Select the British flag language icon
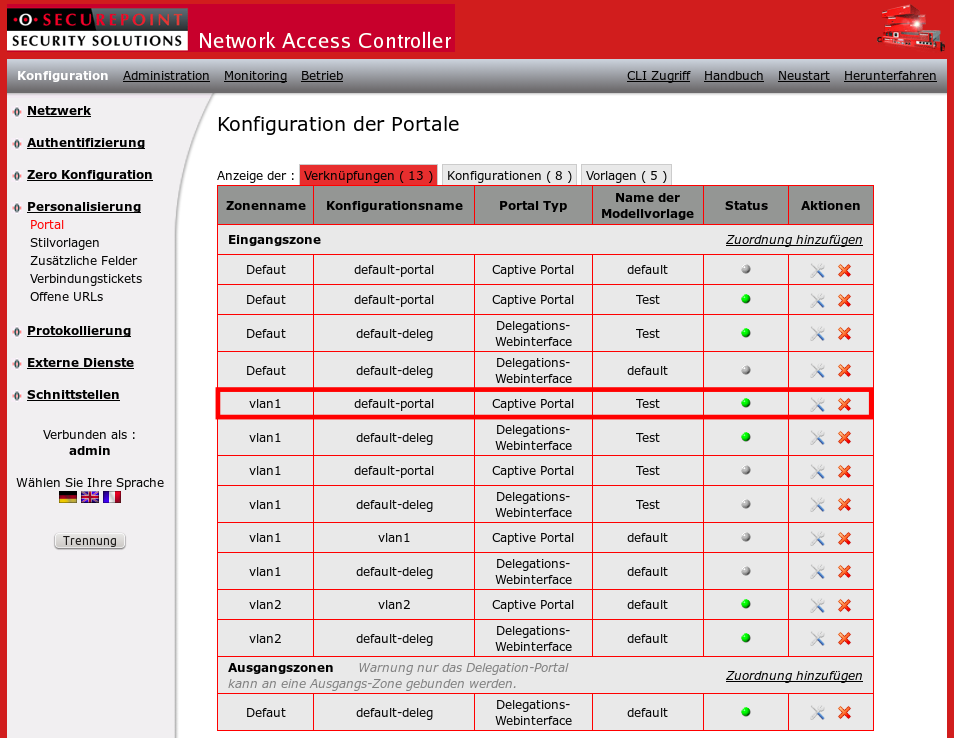The width and height of the screenshot is (954, 738). [89, 496]
